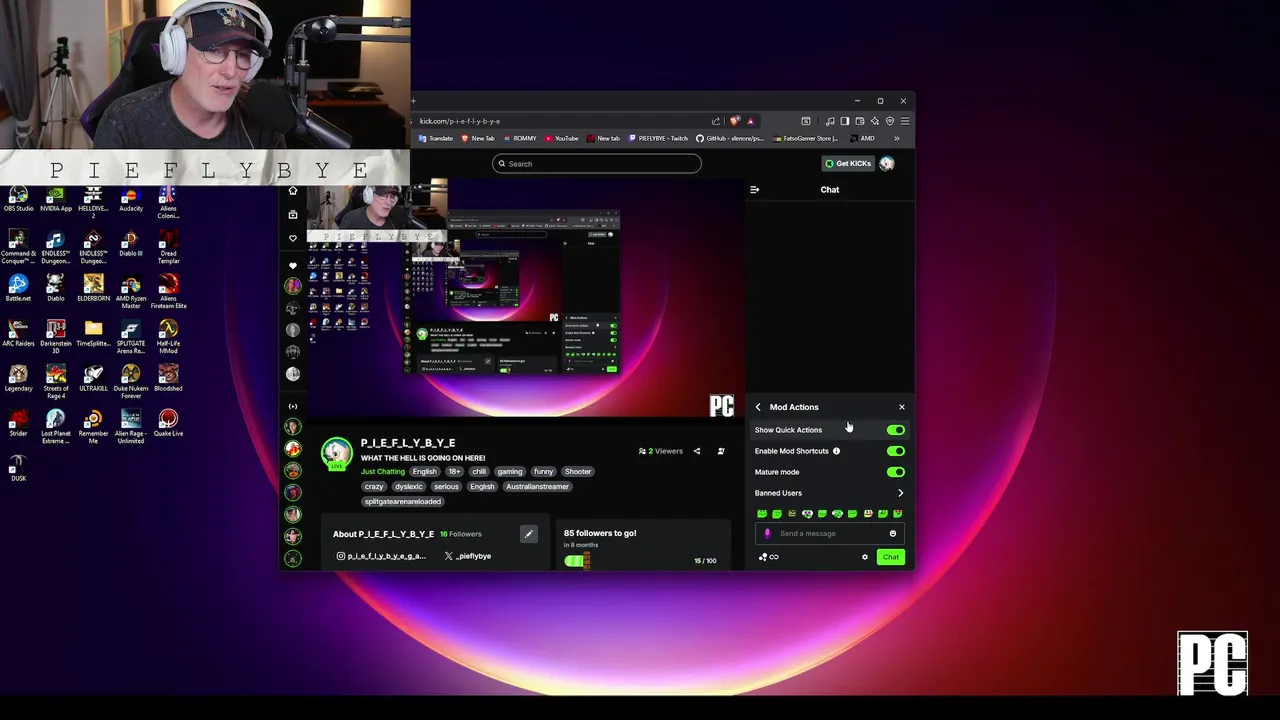The width and height of the screenshot is (1280, 720).
Task: Click the Brave Rewards triangle icon
Action: click(x=750, y=121)
